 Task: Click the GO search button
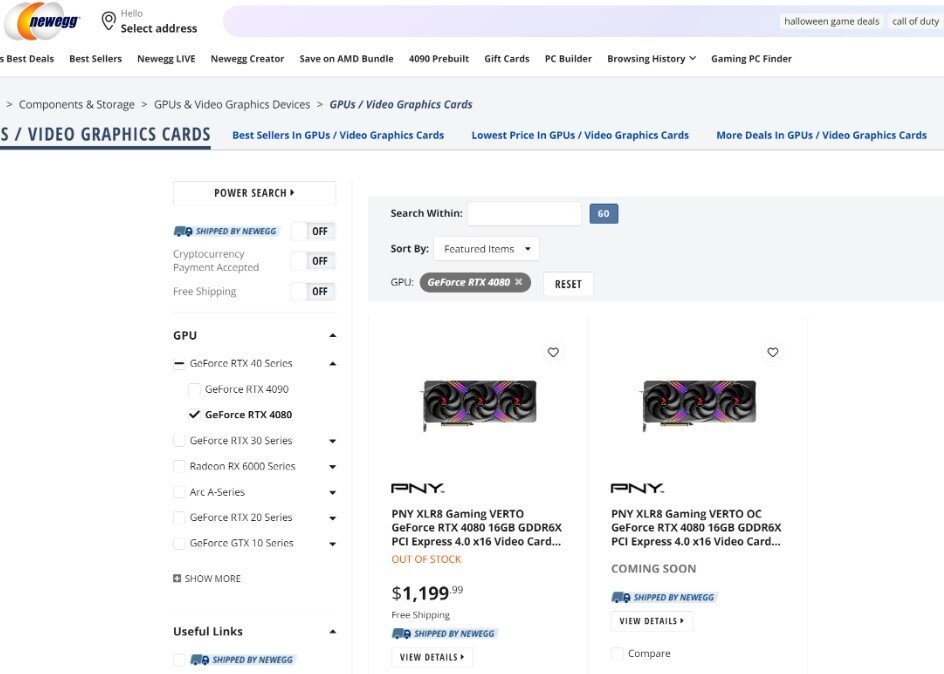603,214
